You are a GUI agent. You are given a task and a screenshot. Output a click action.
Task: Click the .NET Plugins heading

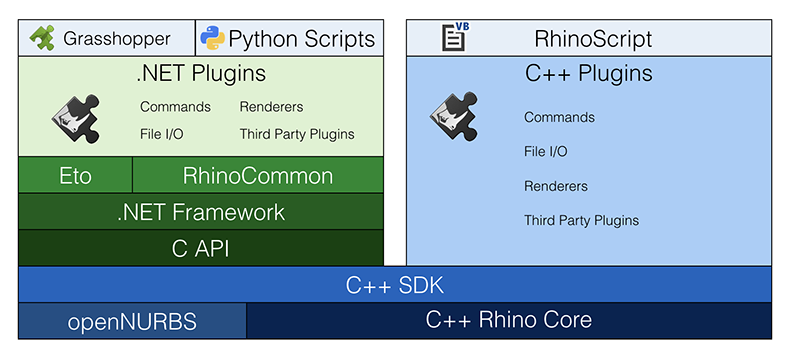(x=201, y=74)
